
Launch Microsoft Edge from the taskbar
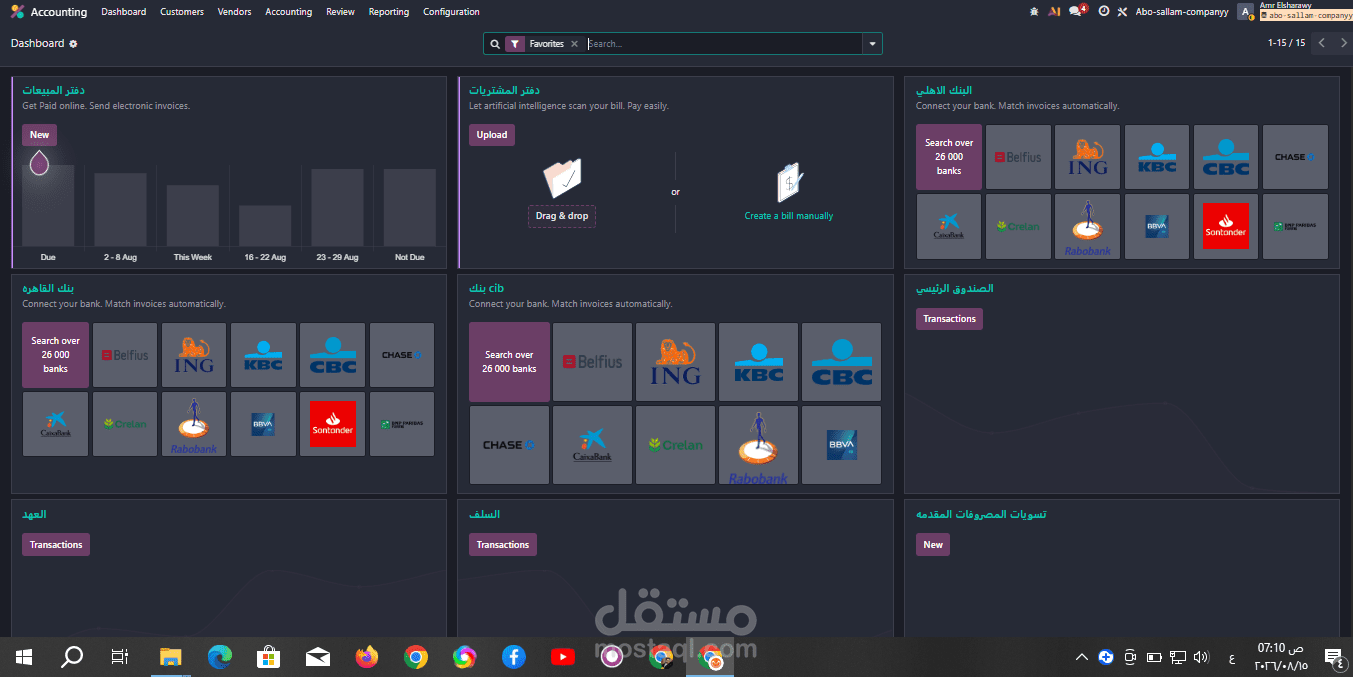220,657
